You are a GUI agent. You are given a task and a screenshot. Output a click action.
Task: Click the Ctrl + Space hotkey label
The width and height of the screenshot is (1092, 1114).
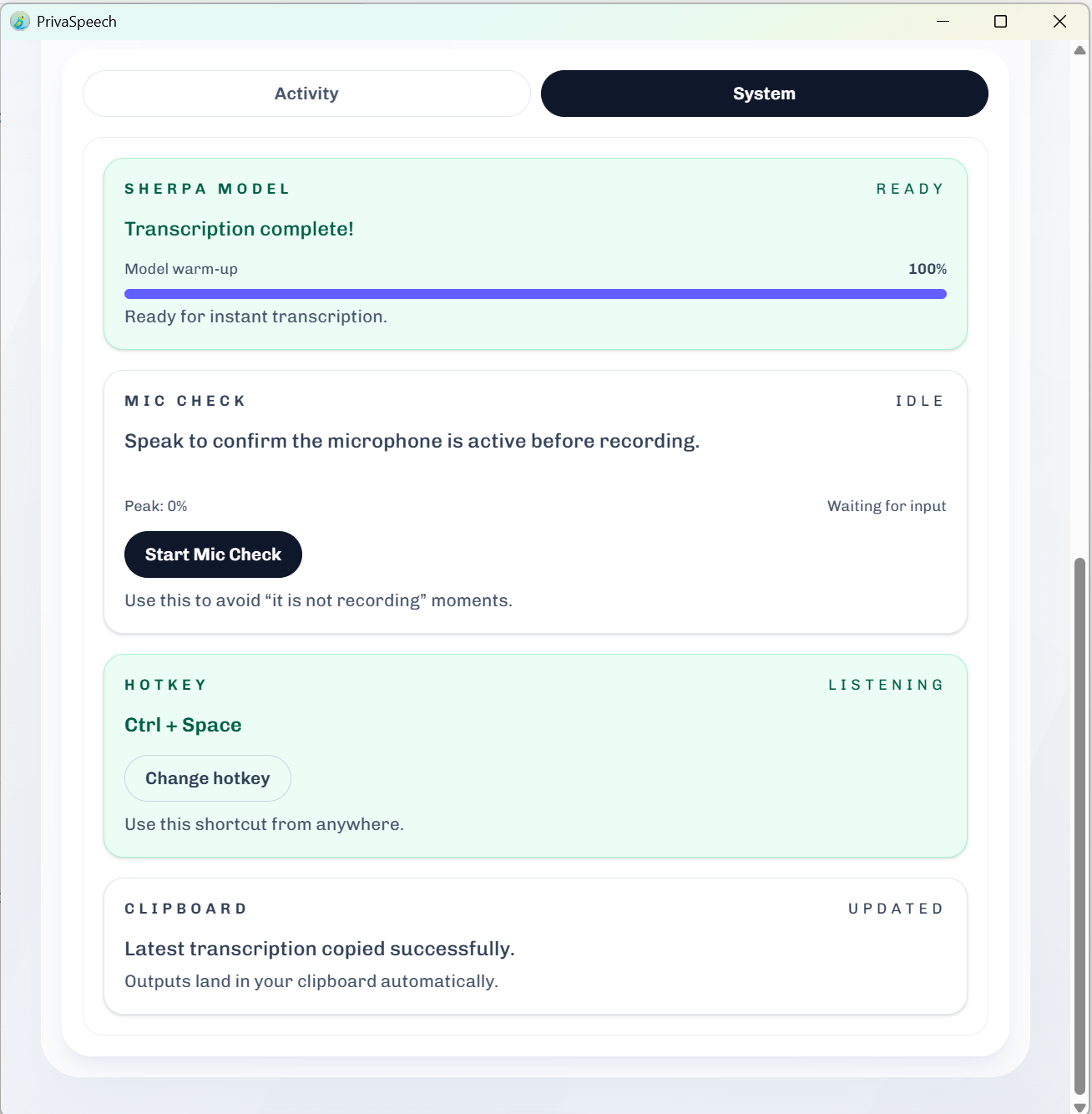click(183, 725)
